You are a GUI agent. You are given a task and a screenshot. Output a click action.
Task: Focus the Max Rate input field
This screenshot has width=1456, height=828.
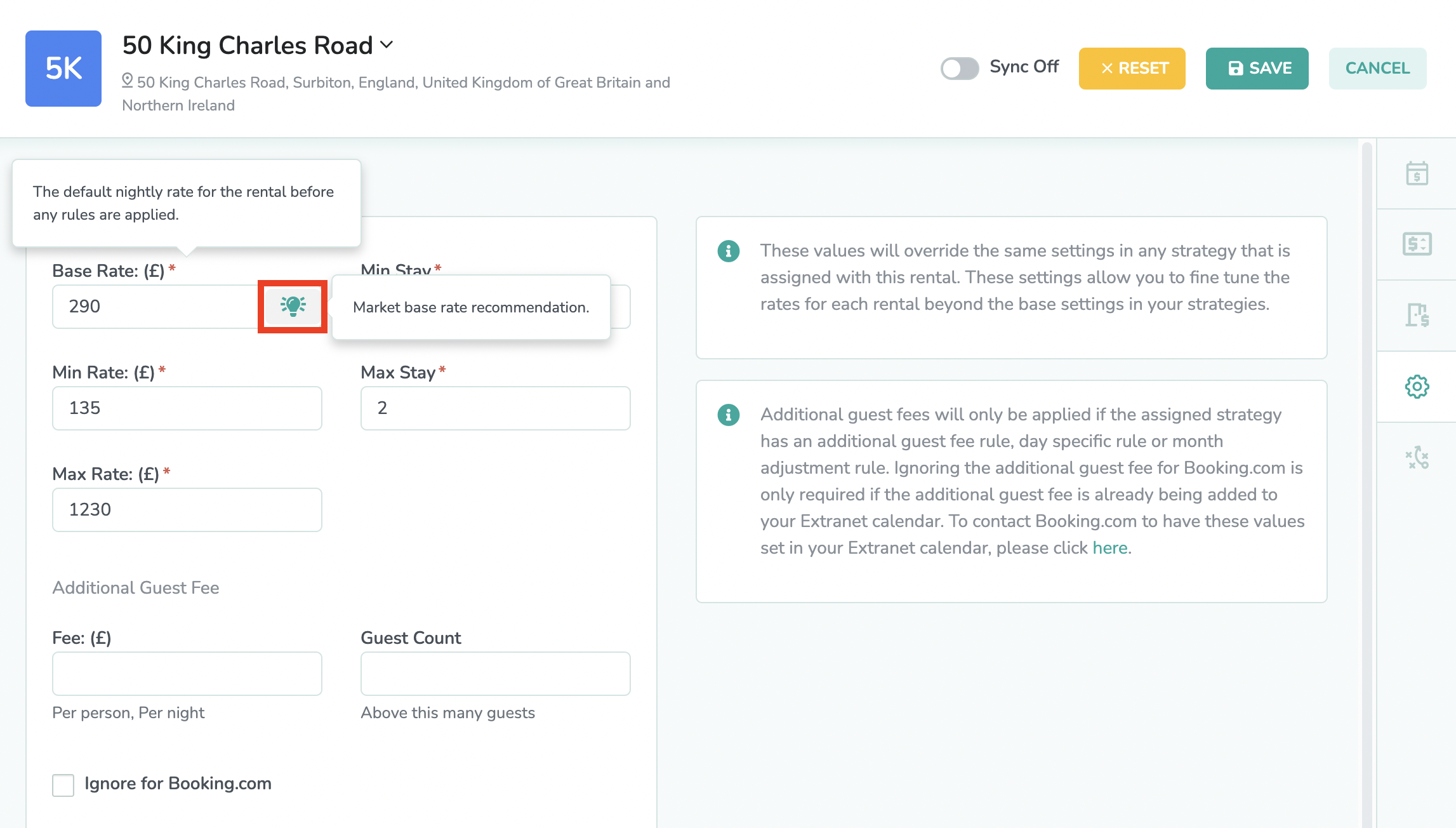click(x=187, y=510)
